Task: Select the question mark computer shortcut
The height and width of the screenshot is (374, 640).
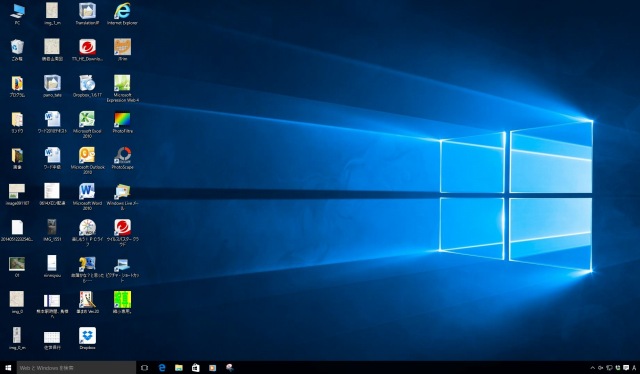Action: click(87, 269)
